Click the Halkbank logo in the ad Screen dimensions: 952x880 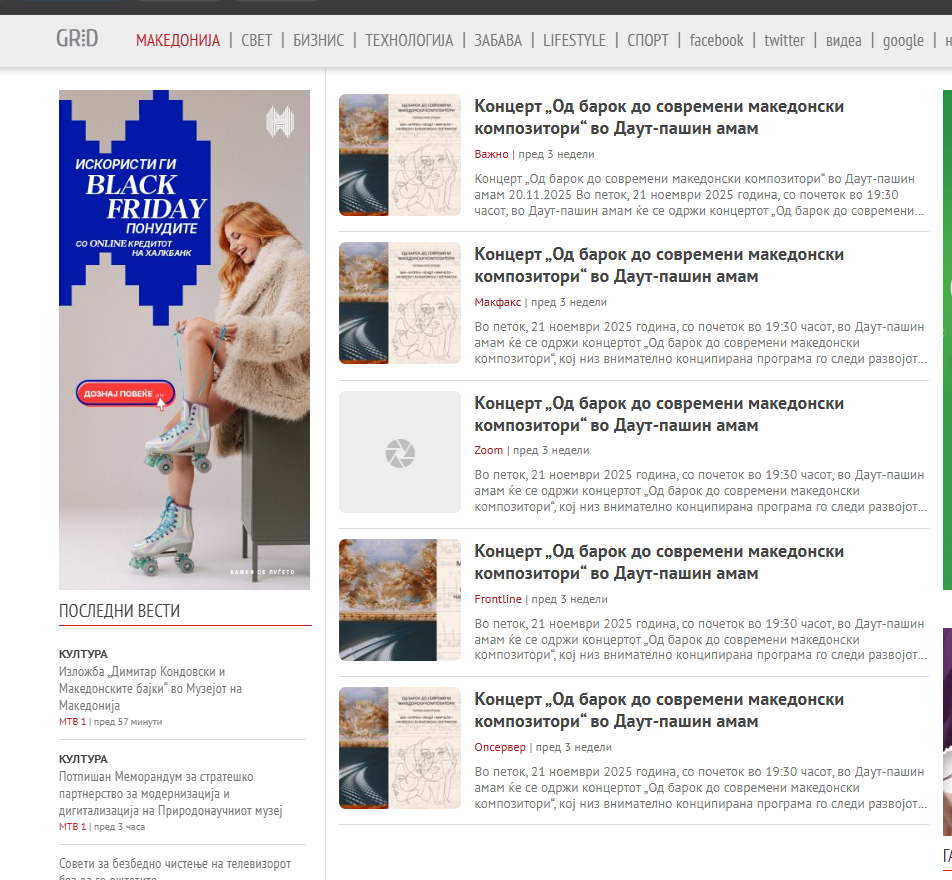[280, 123]
